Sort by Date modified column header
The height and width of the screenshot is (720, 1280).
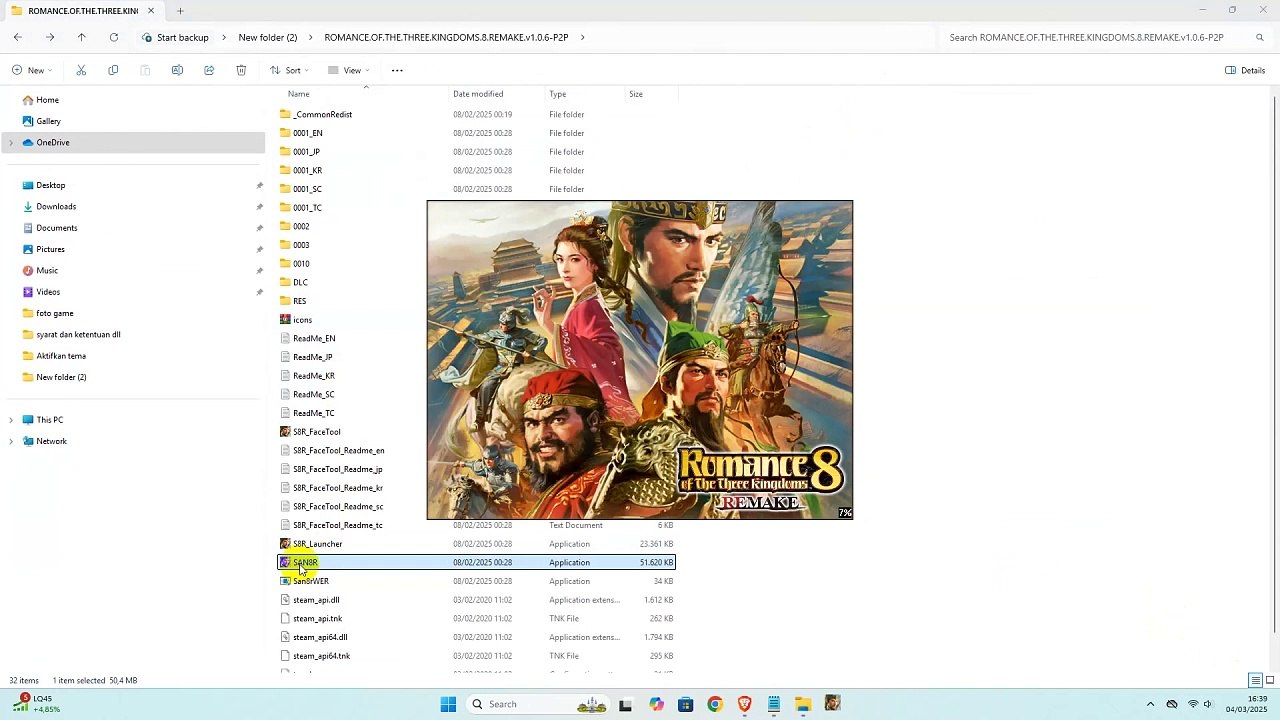478,94
